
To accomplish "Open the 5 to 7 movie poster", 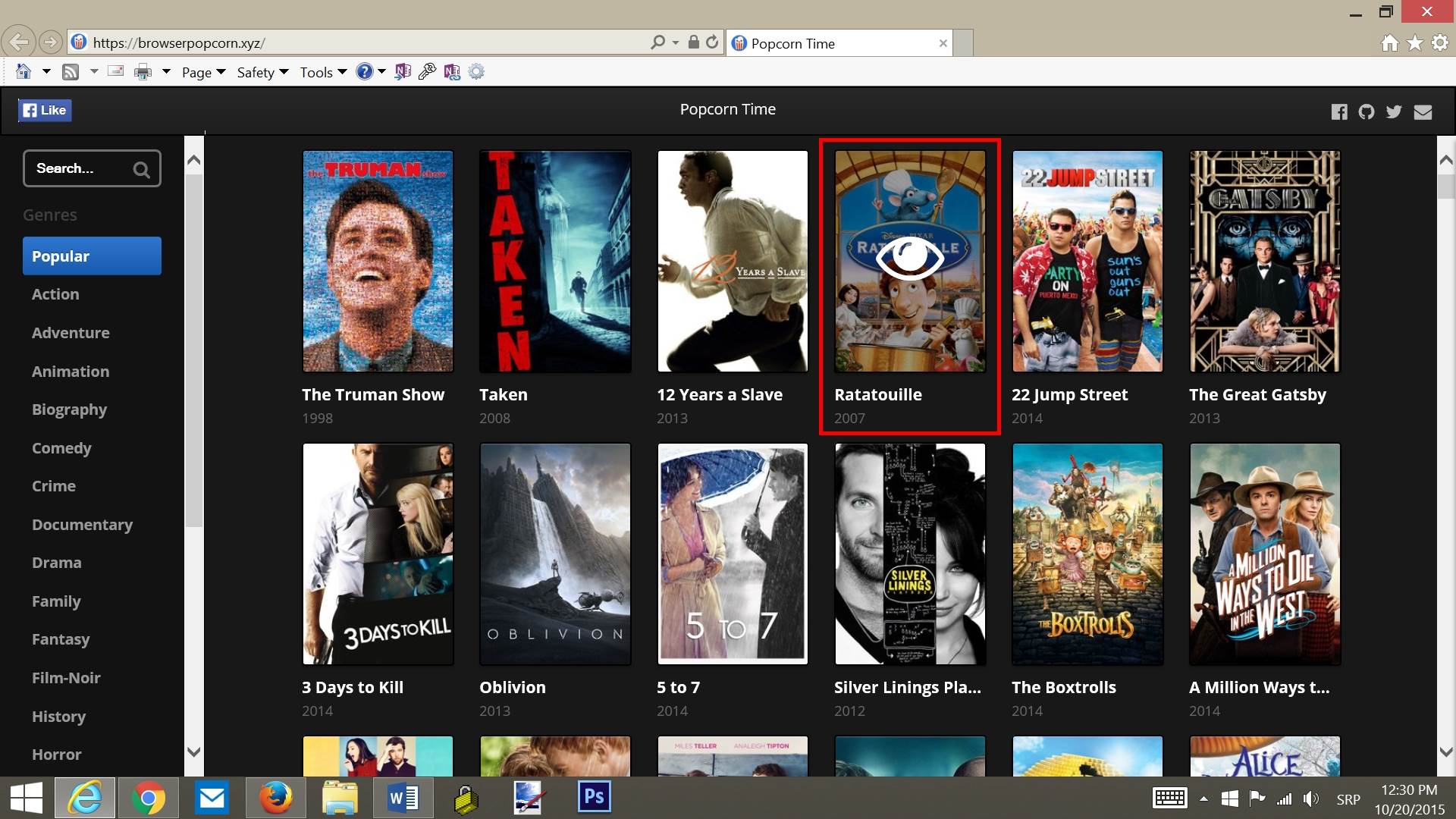I will pyautogui.click(x=732, y=554).
